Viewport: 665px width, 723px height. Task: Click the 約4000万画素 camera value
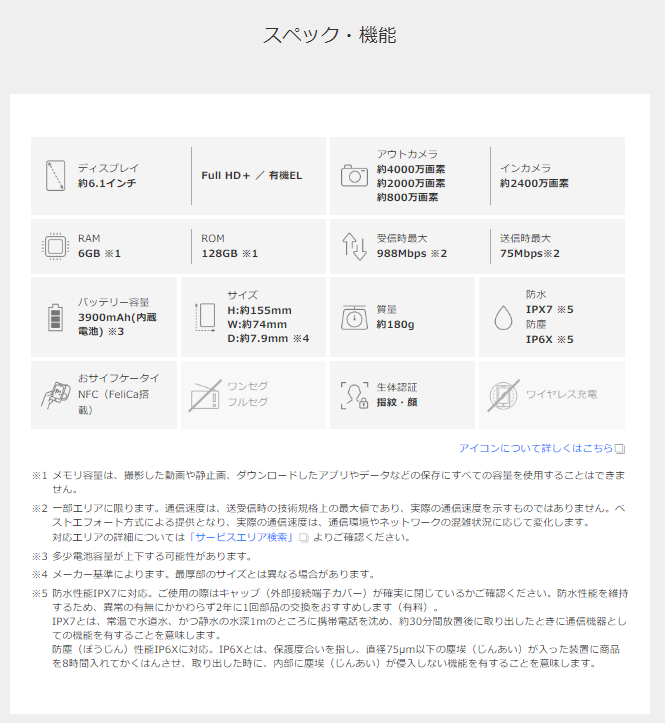(411, 169)
